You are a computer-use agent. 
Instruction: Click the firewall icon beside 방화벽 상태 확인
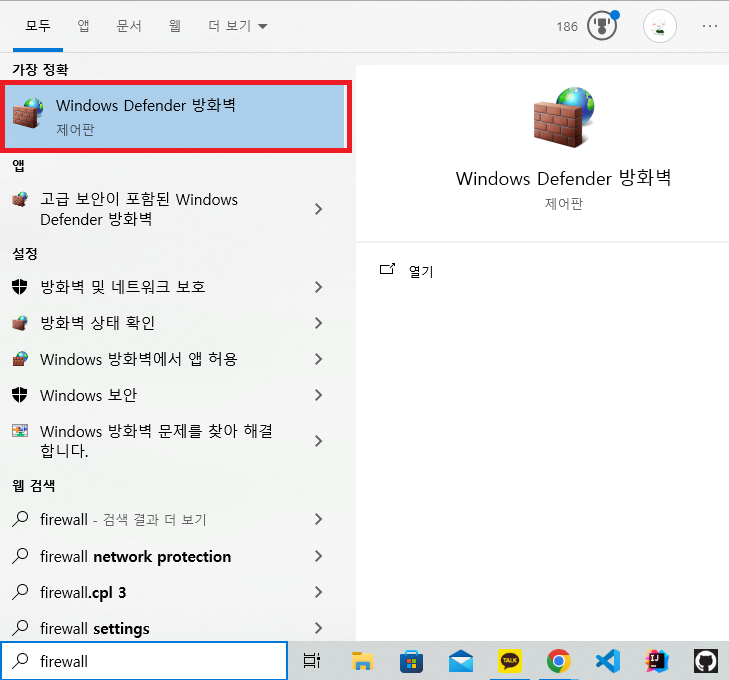coord(20,322)
